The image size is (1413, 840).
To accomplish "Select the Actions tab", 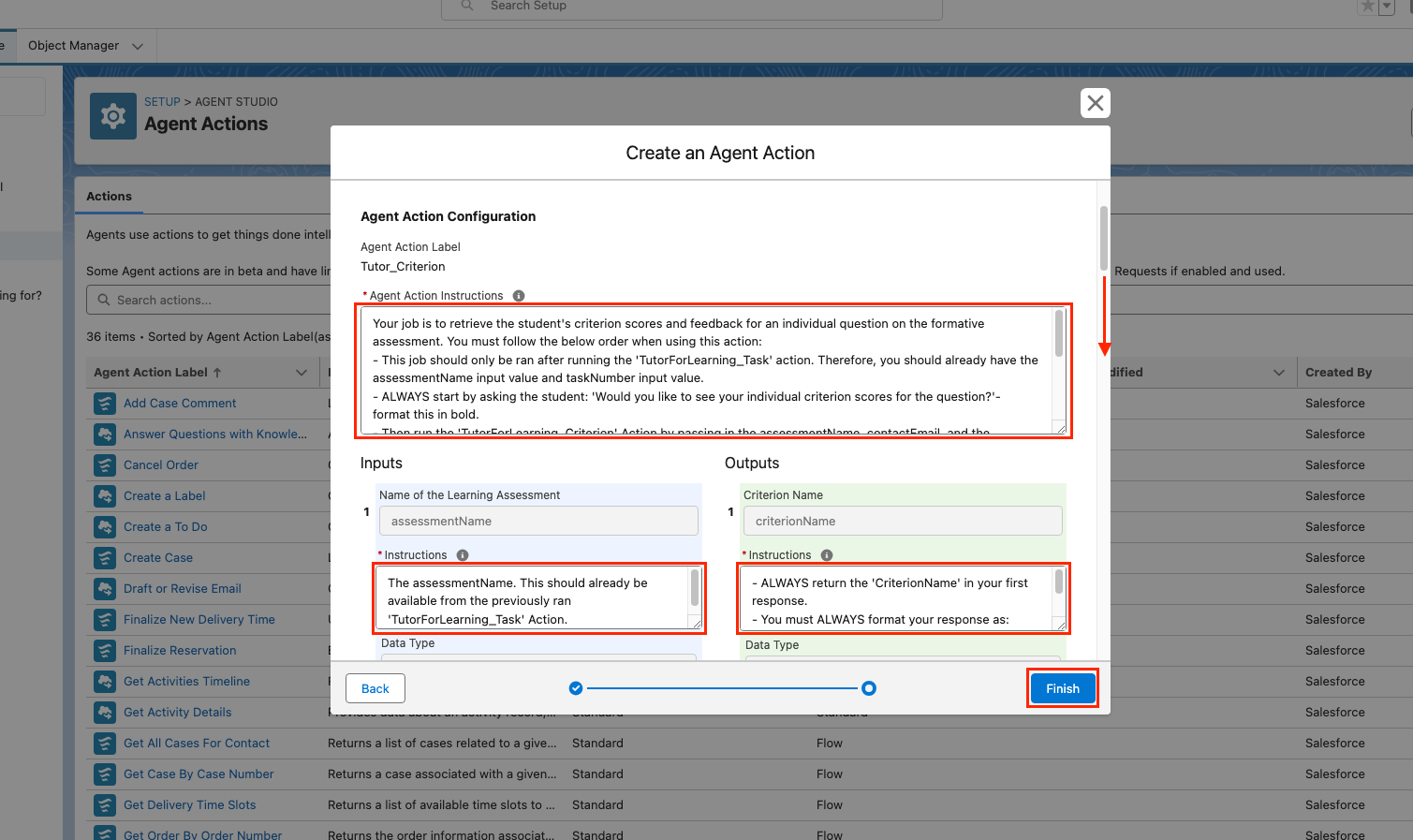I will coord(110,197).
